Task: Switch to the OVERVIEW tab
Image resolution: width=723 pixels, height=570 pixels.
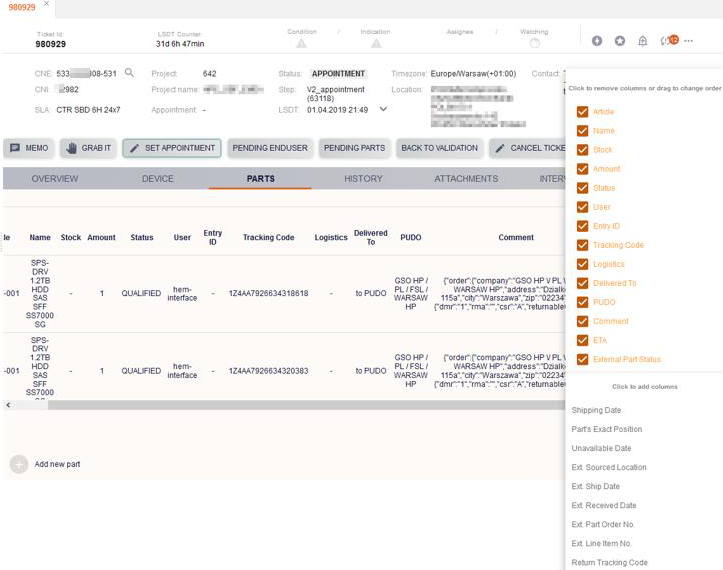Action: 55,178
